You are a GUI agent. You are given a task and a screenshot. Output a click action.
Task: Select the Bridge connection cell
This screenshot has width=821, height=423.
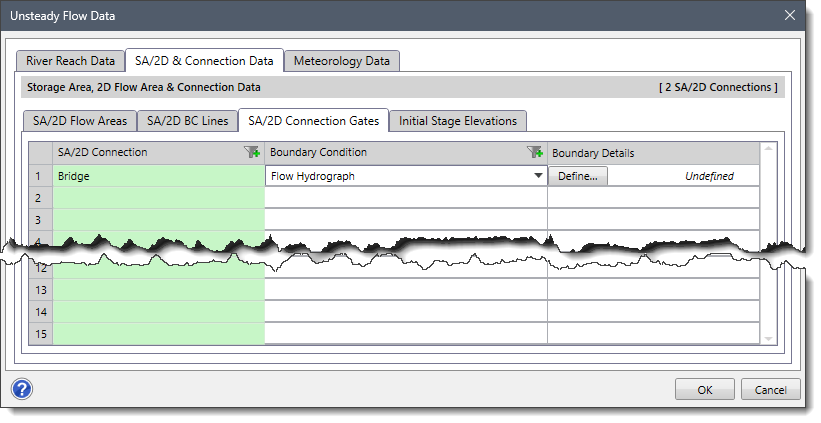pos(158,176)
